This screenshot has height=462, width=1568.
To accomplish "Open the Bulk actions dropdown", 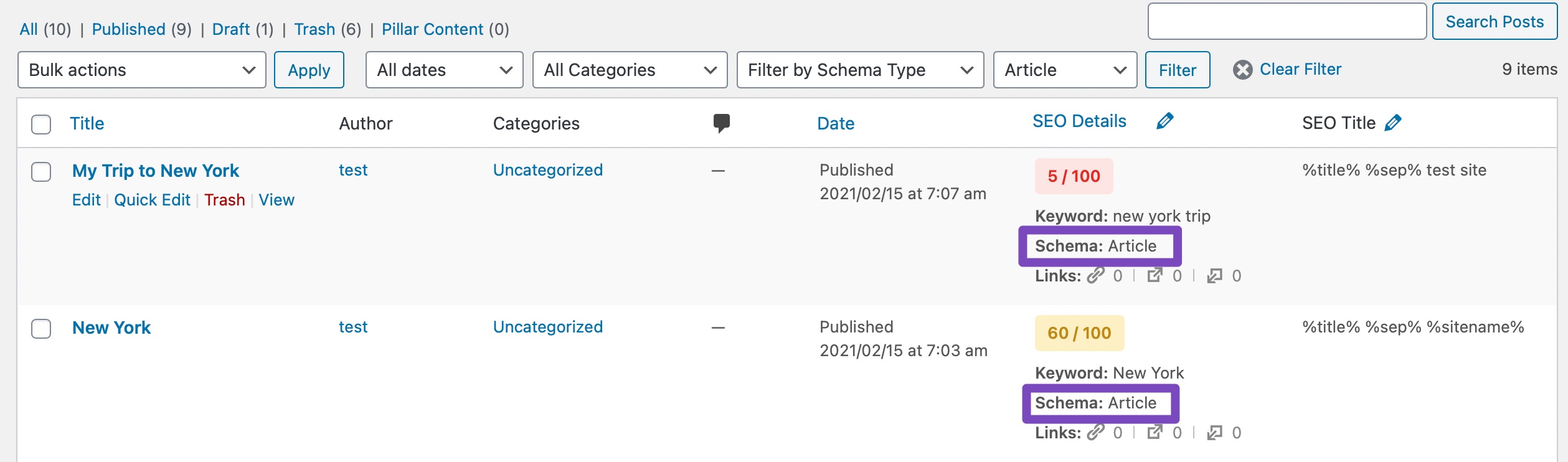I will (x=142, y=70).
